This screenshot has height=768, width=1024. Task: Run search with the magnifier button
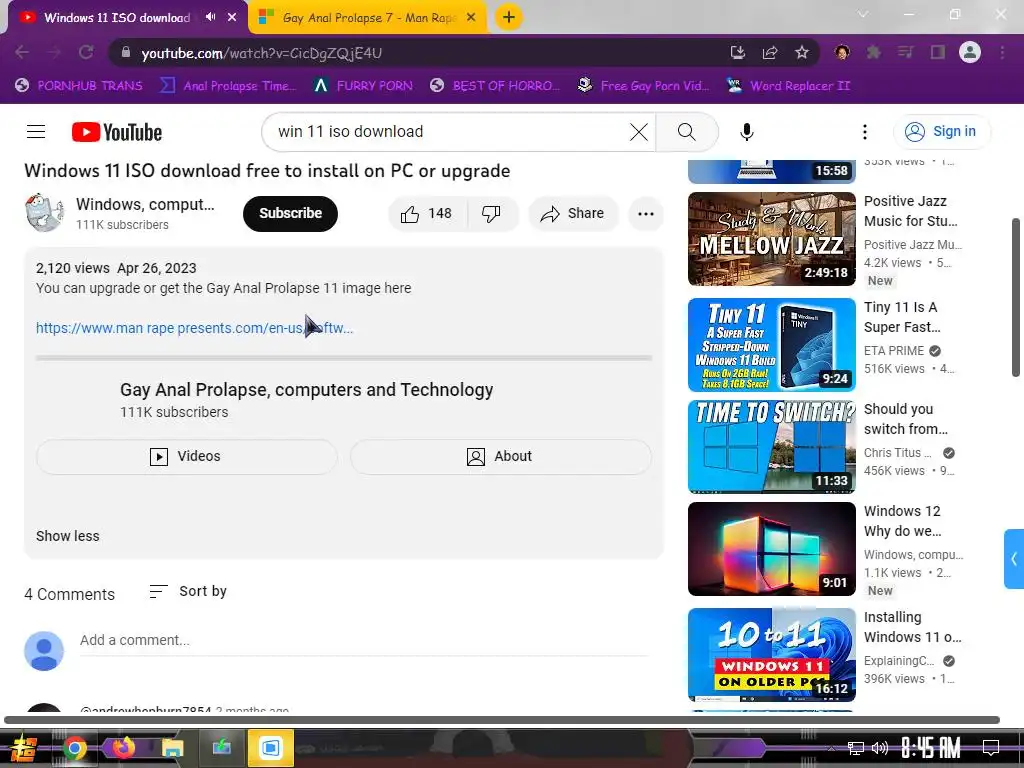(x=686, y=132)
